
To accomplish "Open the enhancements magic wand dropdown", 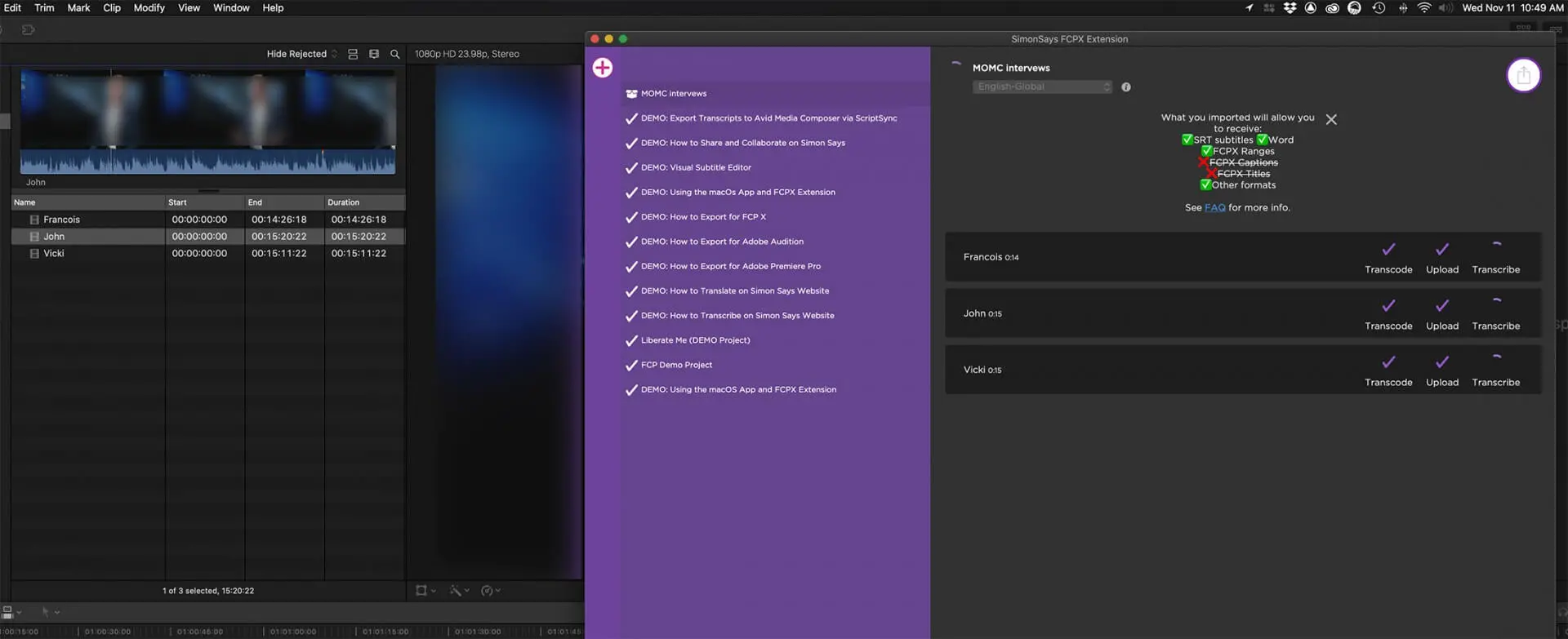I will (459, 591).
